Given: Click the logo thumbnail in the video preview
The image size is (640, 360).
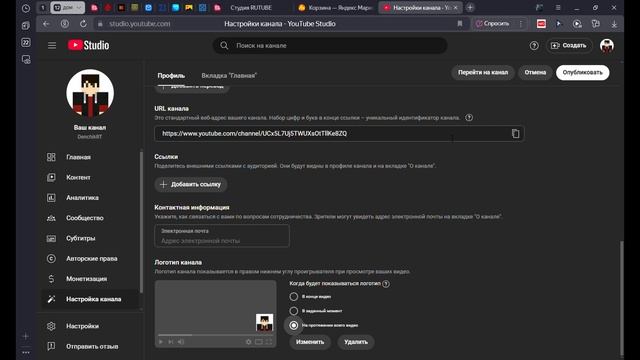Looking at the screenshot, I should coord(264,322).
